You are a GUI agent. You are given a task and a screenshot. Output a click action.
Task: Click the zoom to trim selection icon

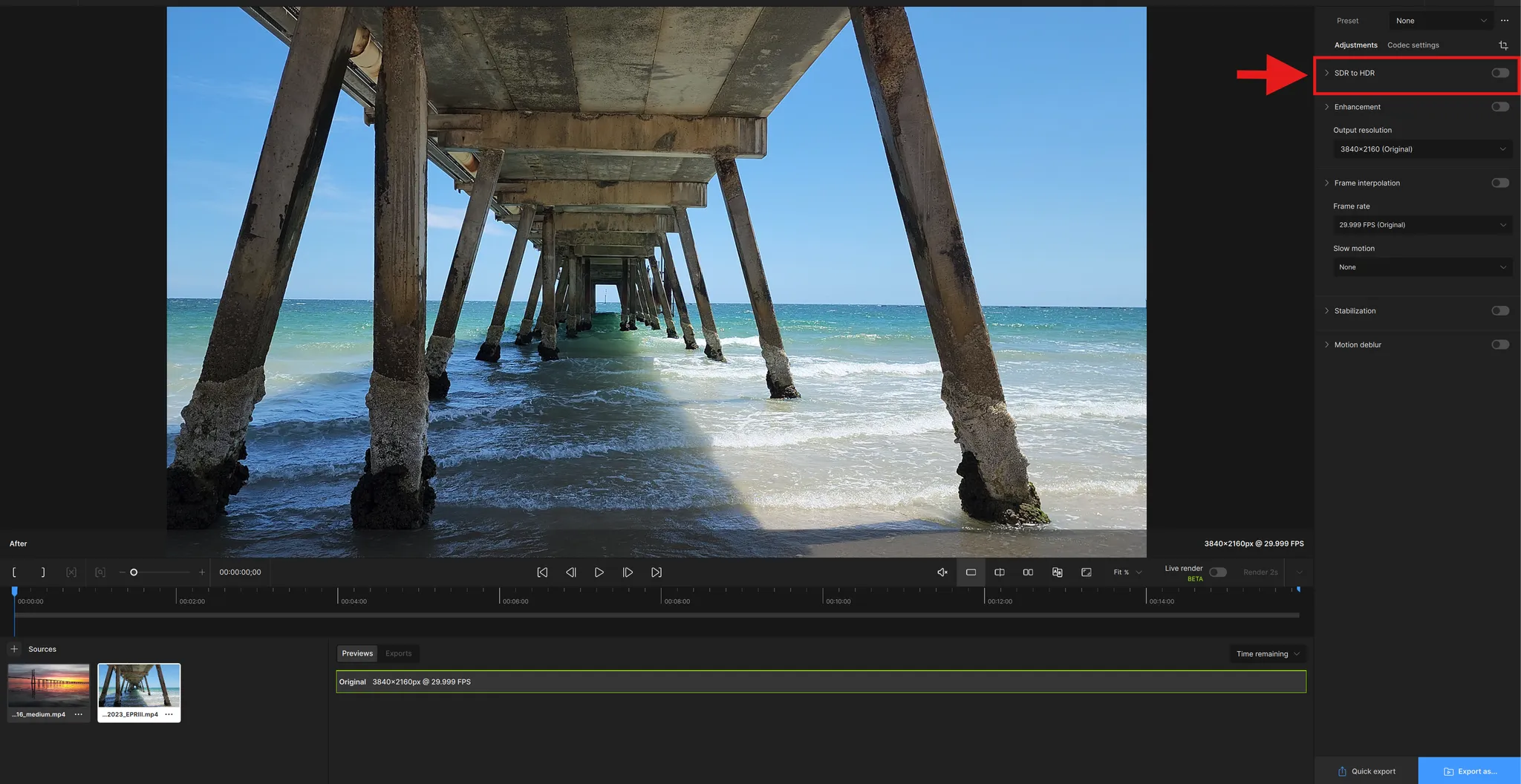coord(100,572)
